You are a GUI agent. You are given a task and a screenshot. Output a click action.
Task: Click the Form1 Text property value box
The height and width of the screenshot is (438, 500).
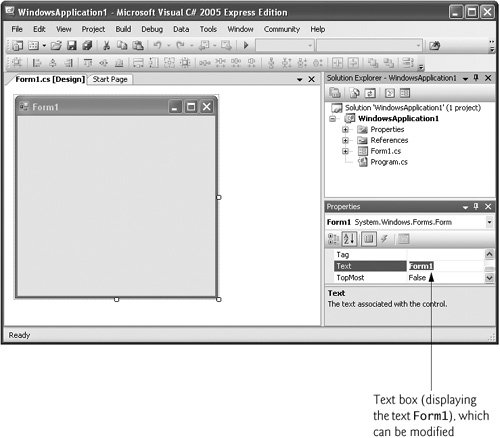(x=446, y=266)
